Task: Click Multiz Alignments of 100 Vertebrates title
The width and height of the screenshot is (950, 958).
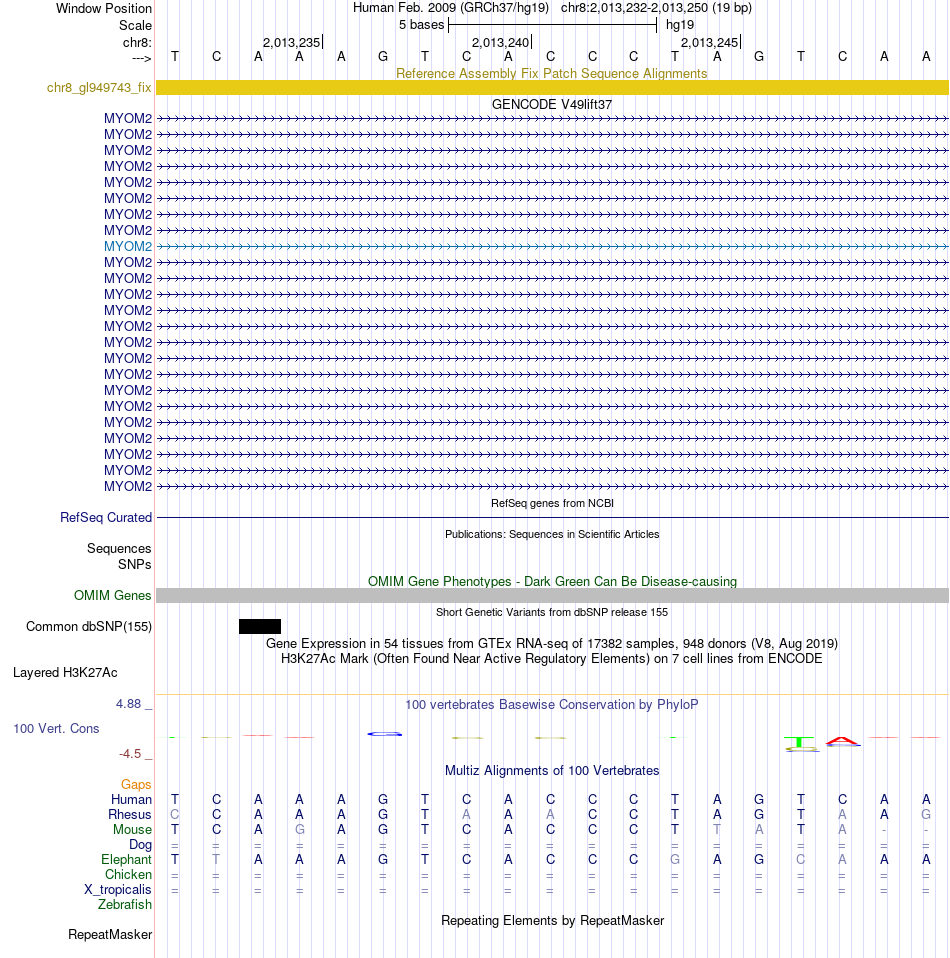Action: (552, 770)
